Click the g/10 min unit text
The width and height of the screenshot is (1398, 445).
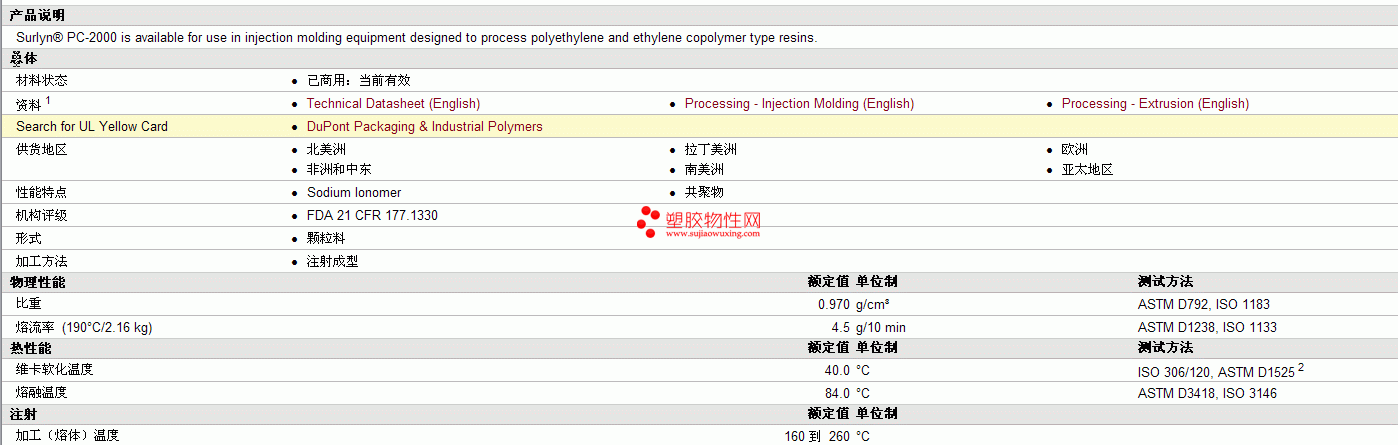881,327
